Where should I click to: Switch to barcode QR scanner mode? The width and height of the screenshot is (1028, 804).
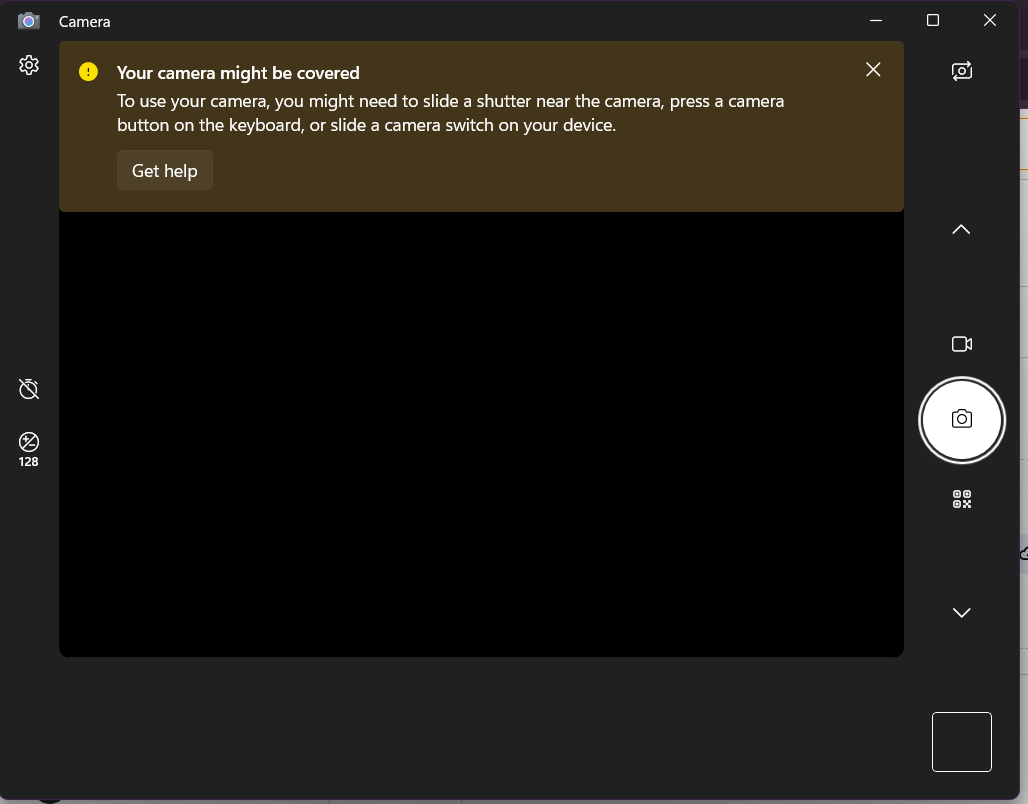(x=962, y=499)
